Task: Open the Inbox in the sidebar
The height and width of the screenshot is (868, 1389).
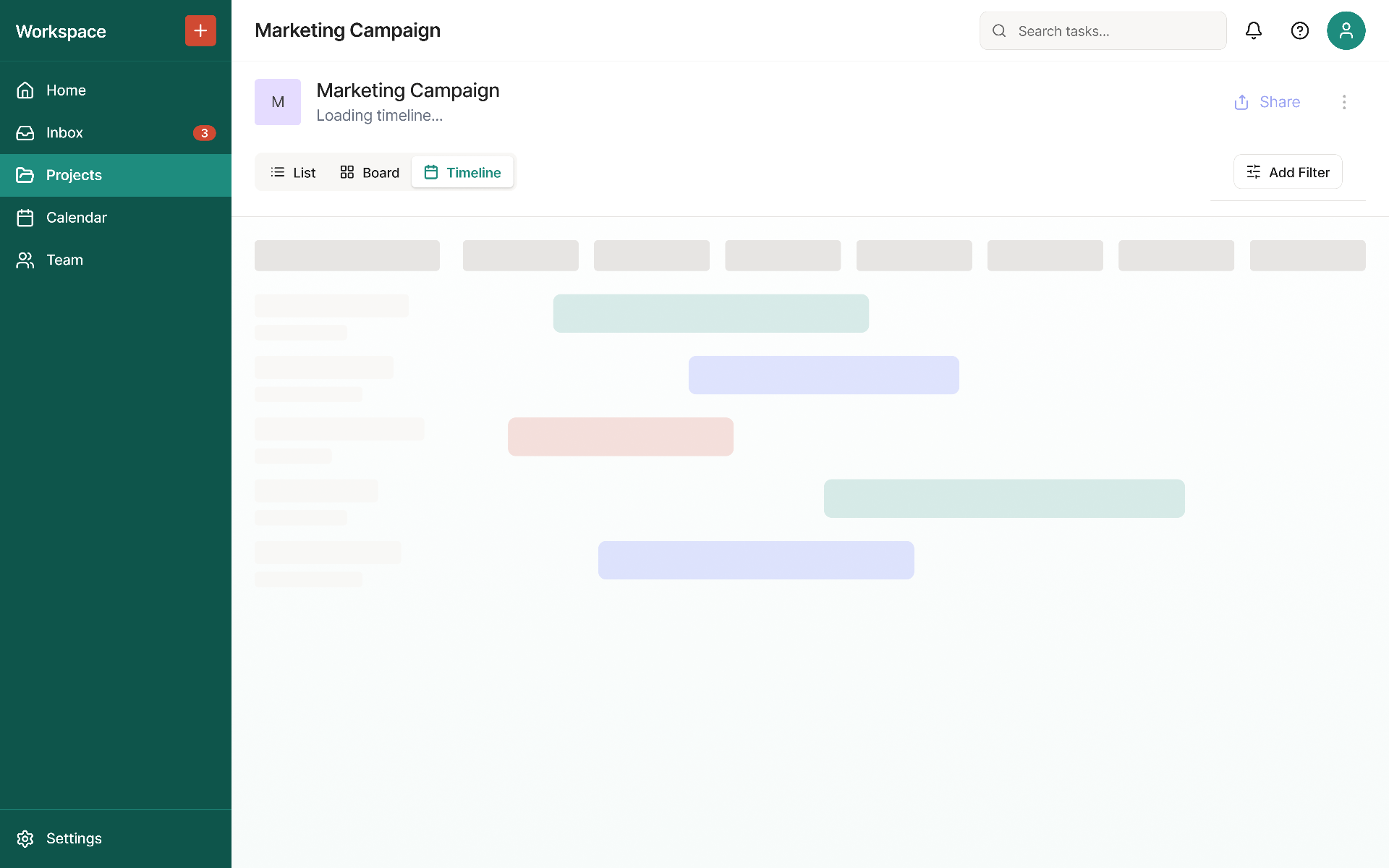Action: coord(116,133)
